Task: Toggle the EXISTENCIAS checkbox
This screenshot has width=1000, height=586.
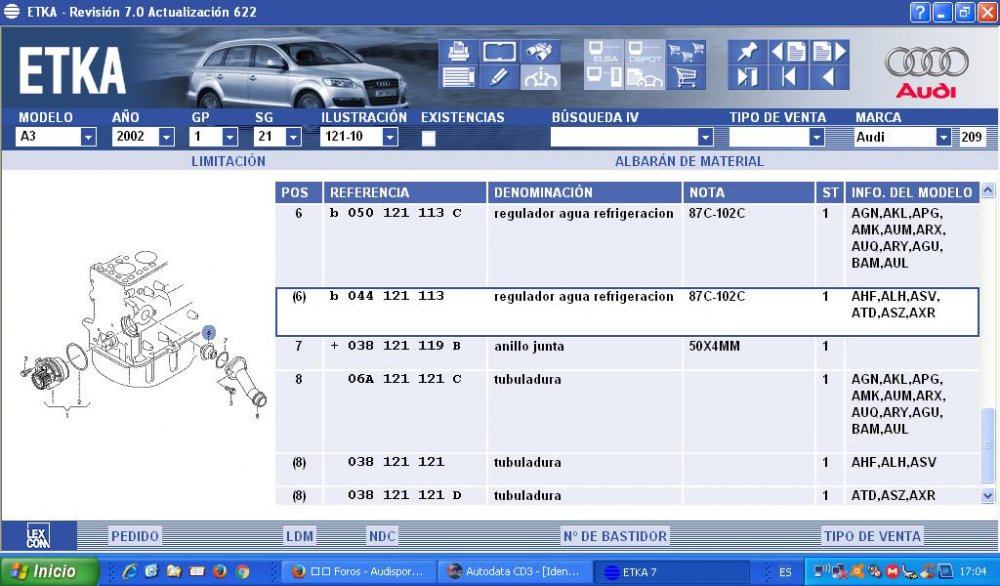Action: point(429,138)
